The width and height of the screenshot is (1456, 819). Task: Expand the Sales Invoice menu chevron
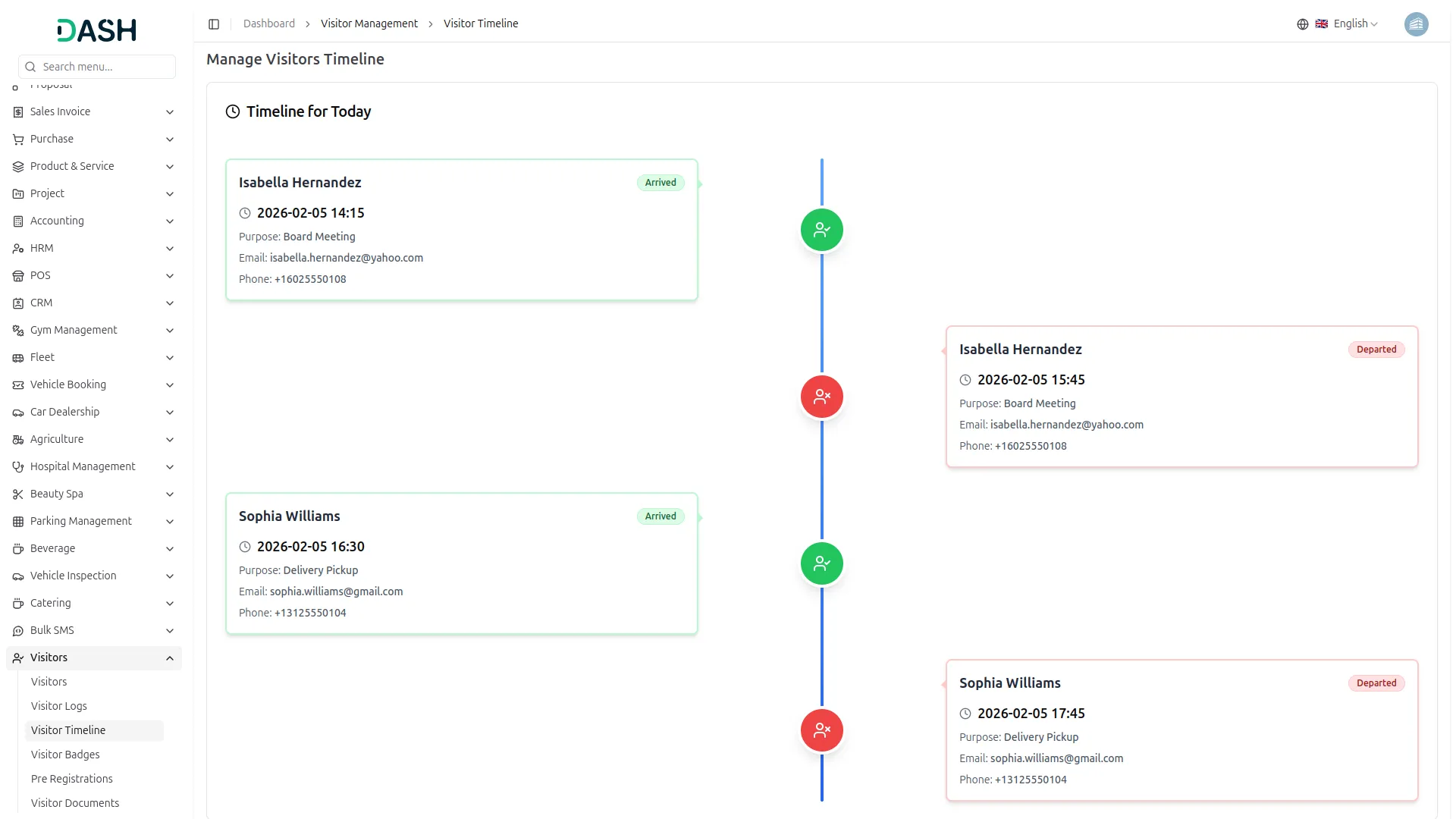click(170, 112)
